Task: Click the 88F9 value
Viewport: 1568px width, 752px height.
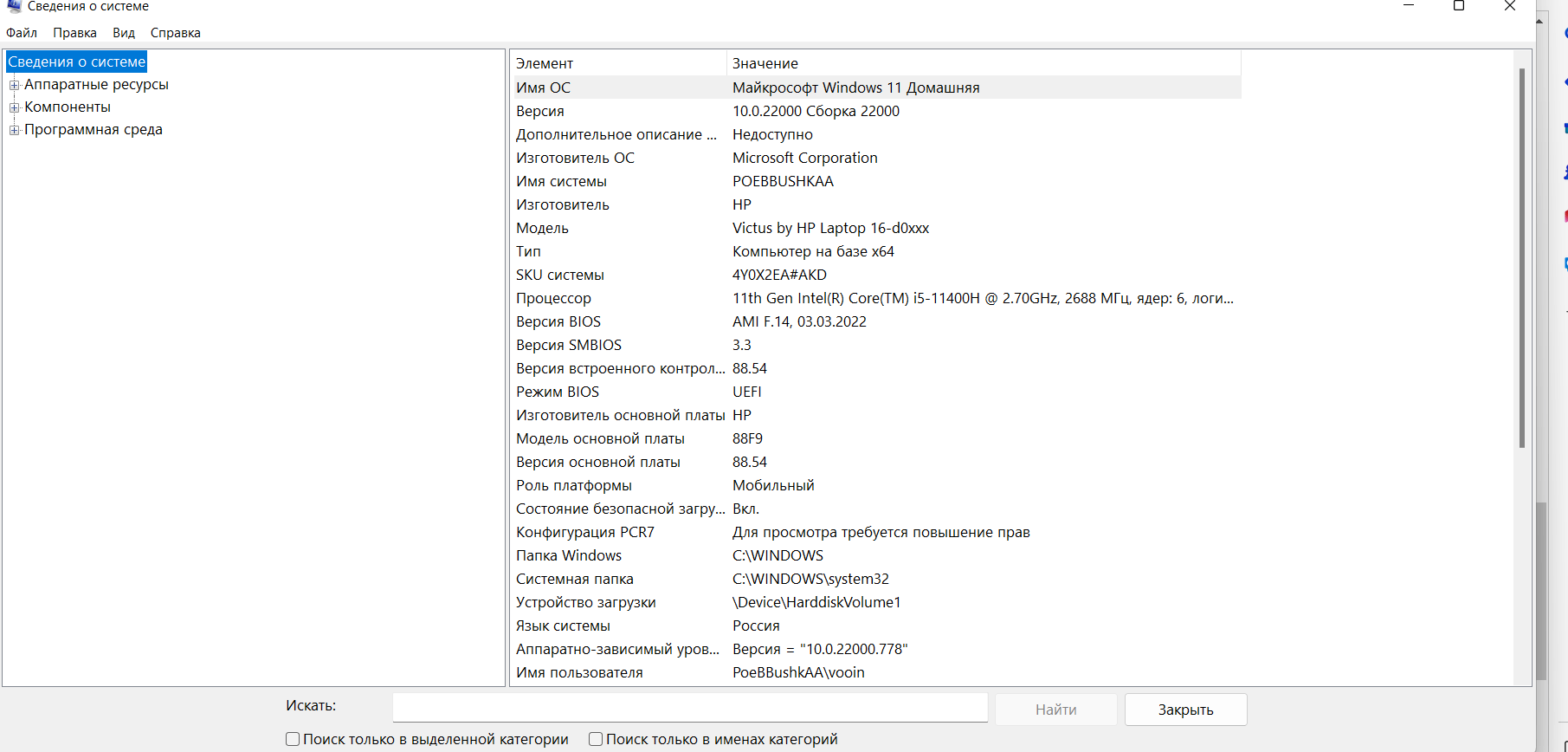Action: coord(747,438)
